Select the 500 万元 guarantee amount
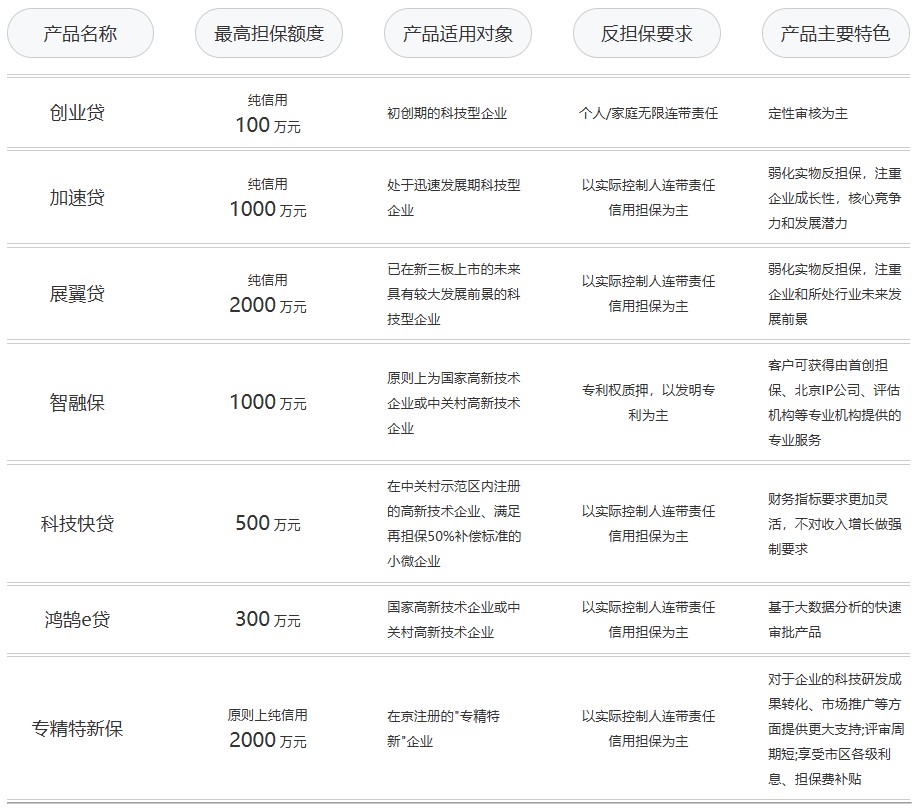This screenshot has height=810, width=917. click(267, 523)
